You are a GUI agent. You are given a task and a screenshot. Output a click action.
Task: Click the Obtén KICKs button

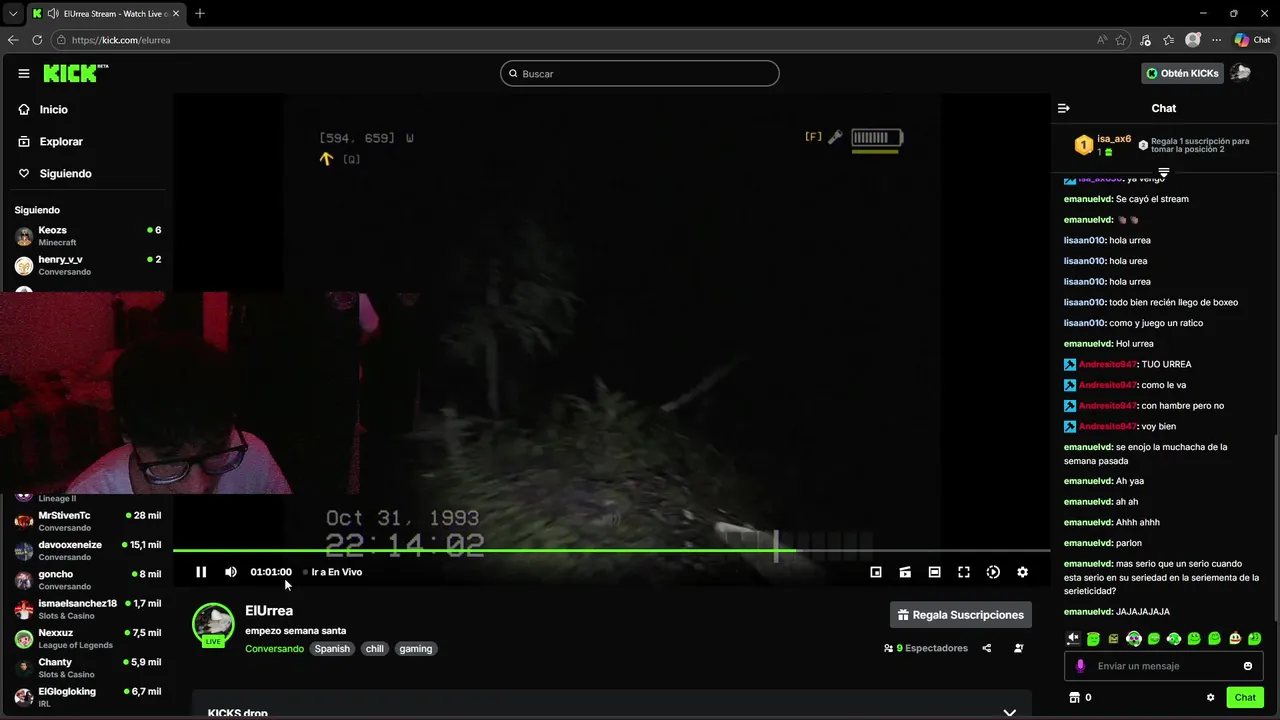(1183, 73)
